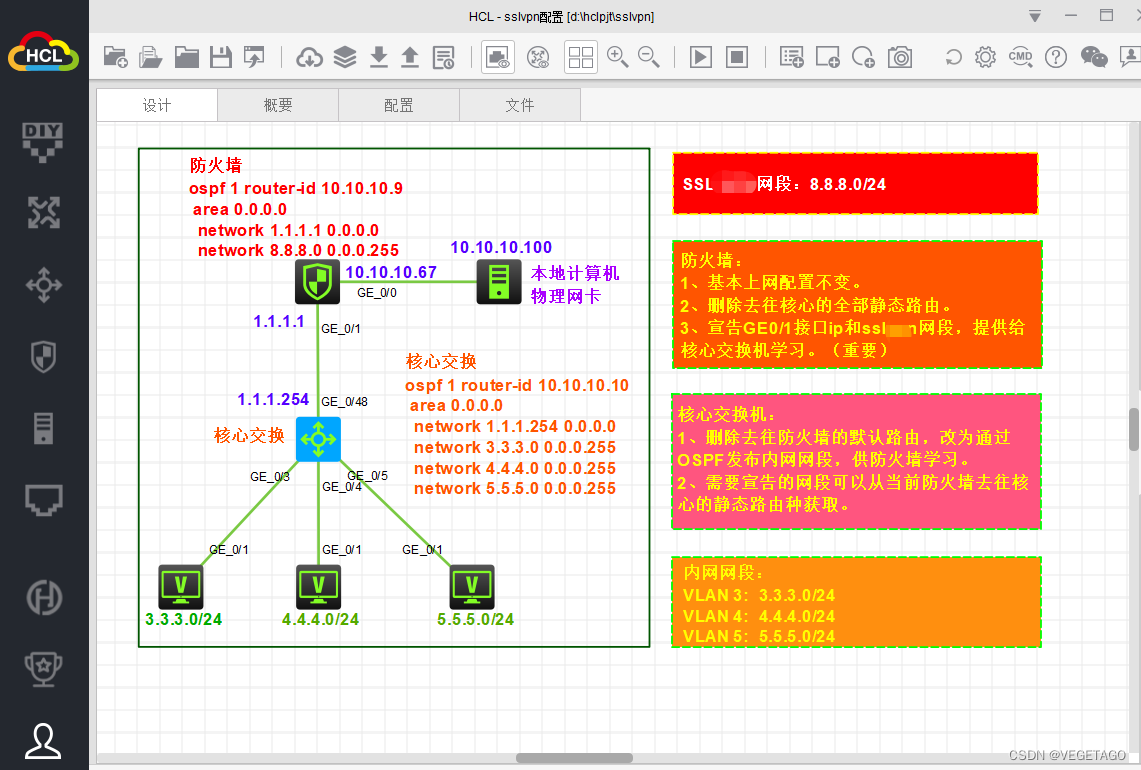Screen dimensions: 1141x770
Task: Stop all devices with stop button
Action: 737,57
